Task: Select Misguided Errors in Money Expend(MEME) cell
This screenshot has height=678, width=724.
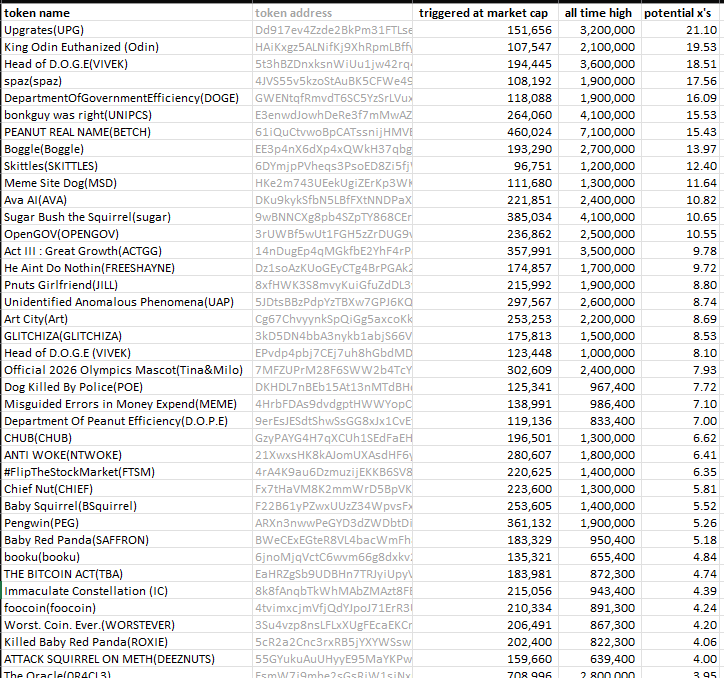Action: click(127, 404)
